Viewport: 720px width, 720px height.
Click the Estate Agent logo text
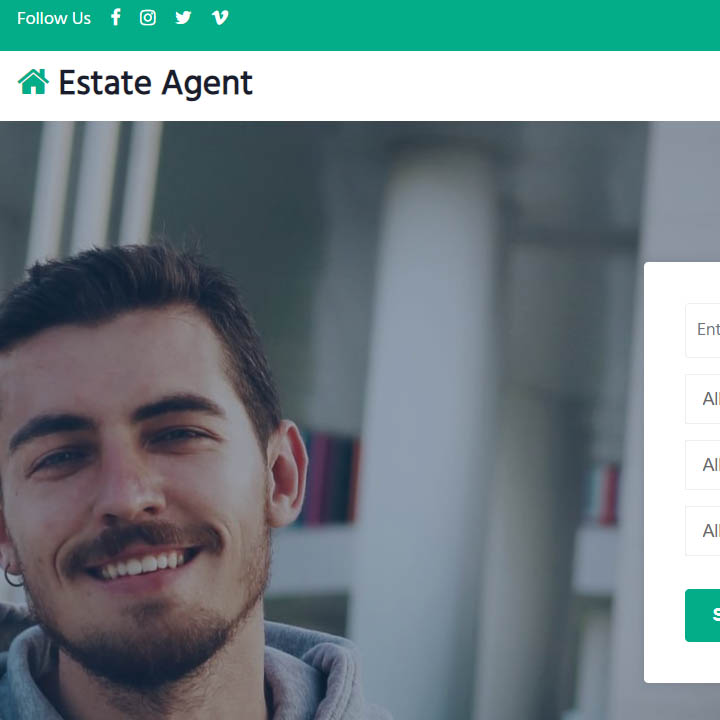(155, 83)
